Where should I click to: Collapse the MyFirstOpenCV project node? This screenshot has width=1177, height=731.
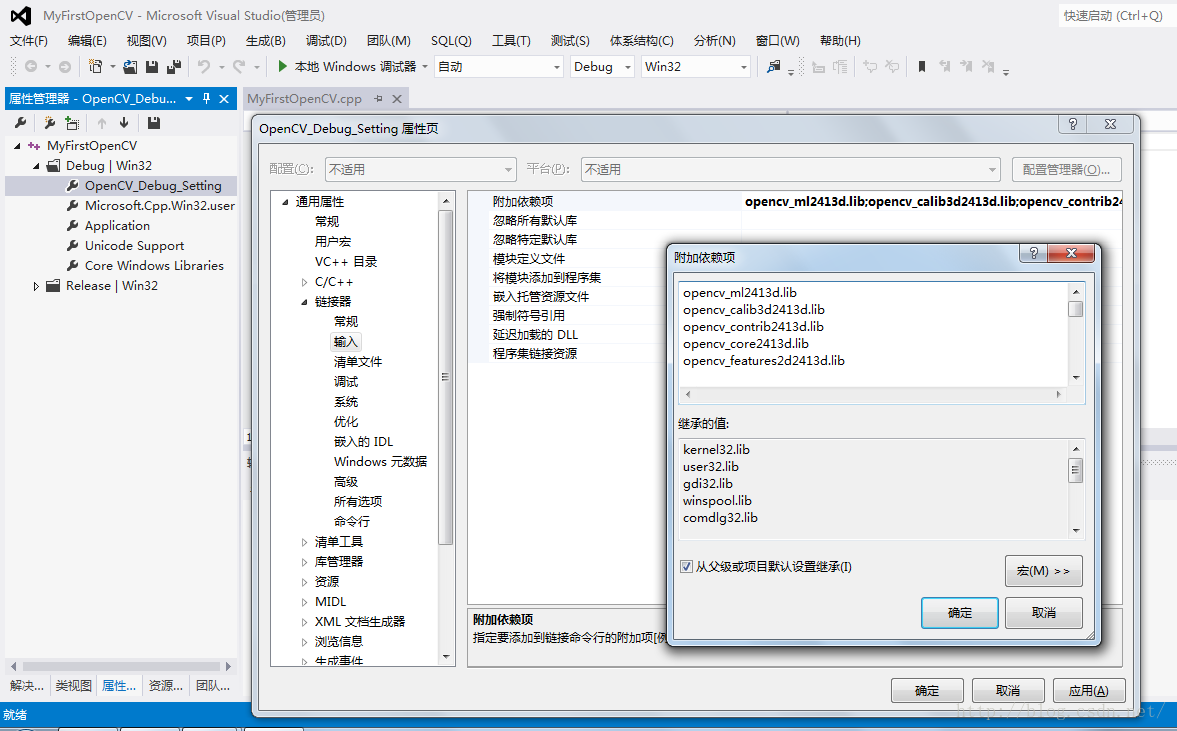[17, 146]
